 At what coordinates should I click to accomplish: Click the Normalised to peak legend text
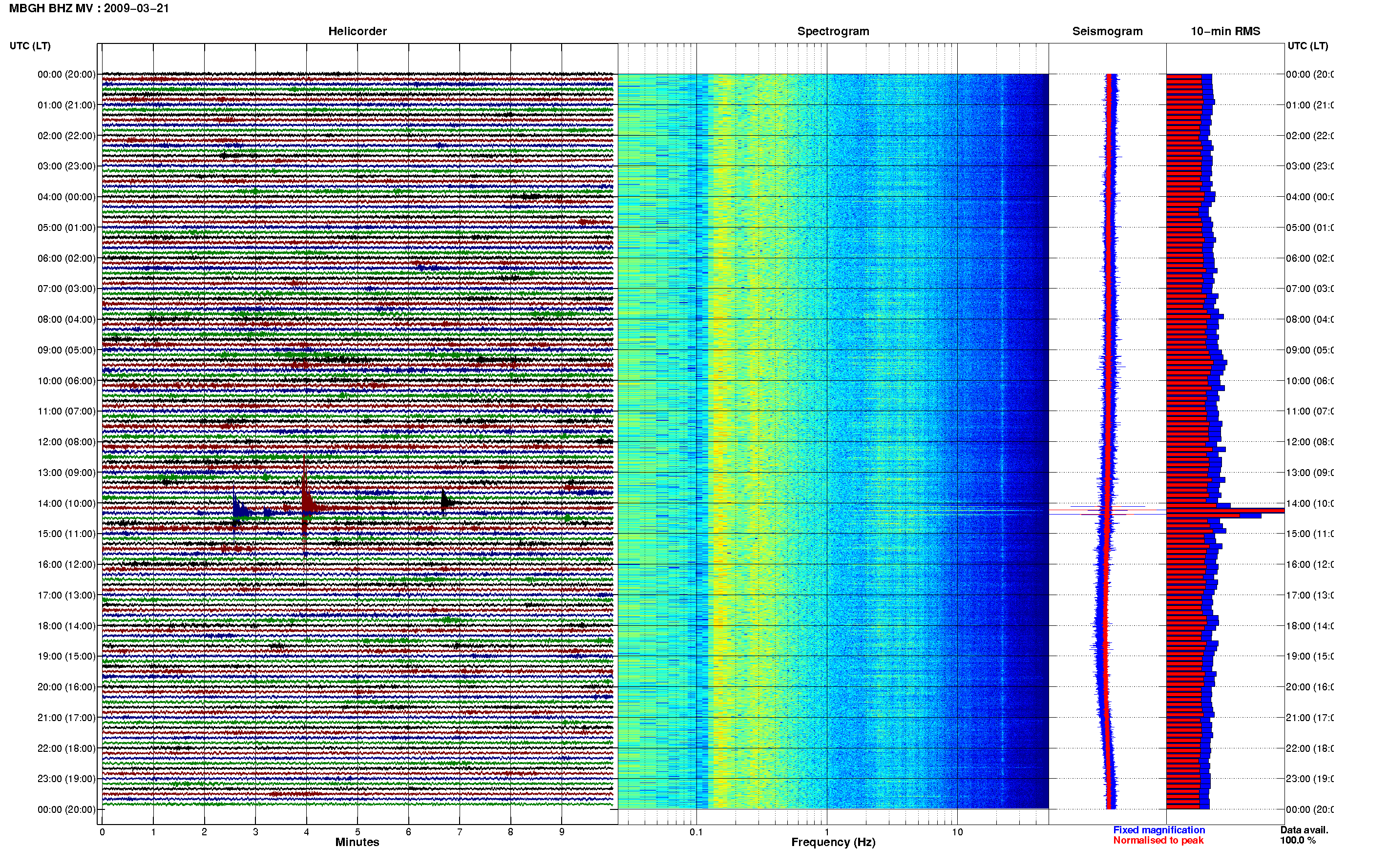[1158, 841]
